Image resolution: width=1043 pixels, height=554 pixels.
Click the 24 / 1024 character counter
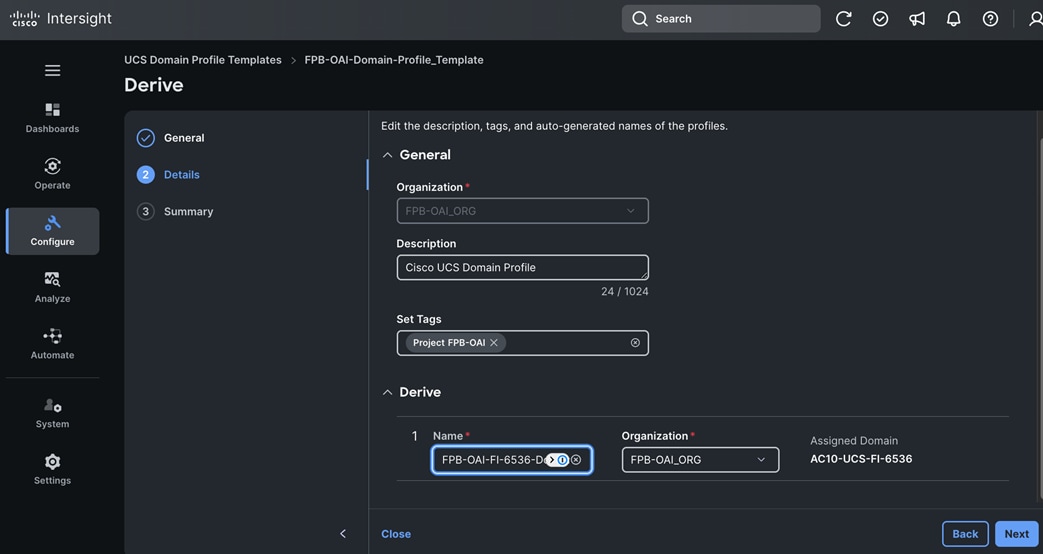click(624, 291)
